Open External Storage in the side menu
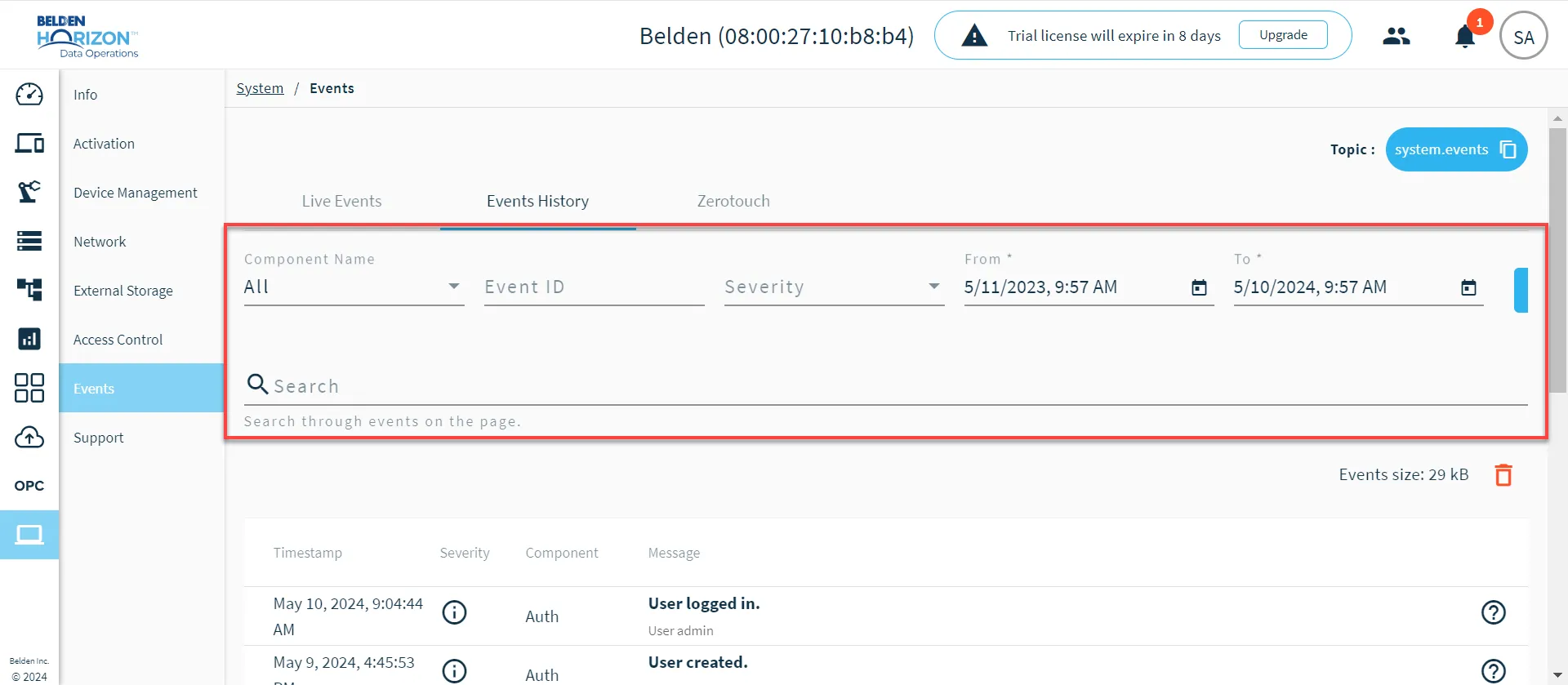The image size is (1568, 685). coord(141,291)
